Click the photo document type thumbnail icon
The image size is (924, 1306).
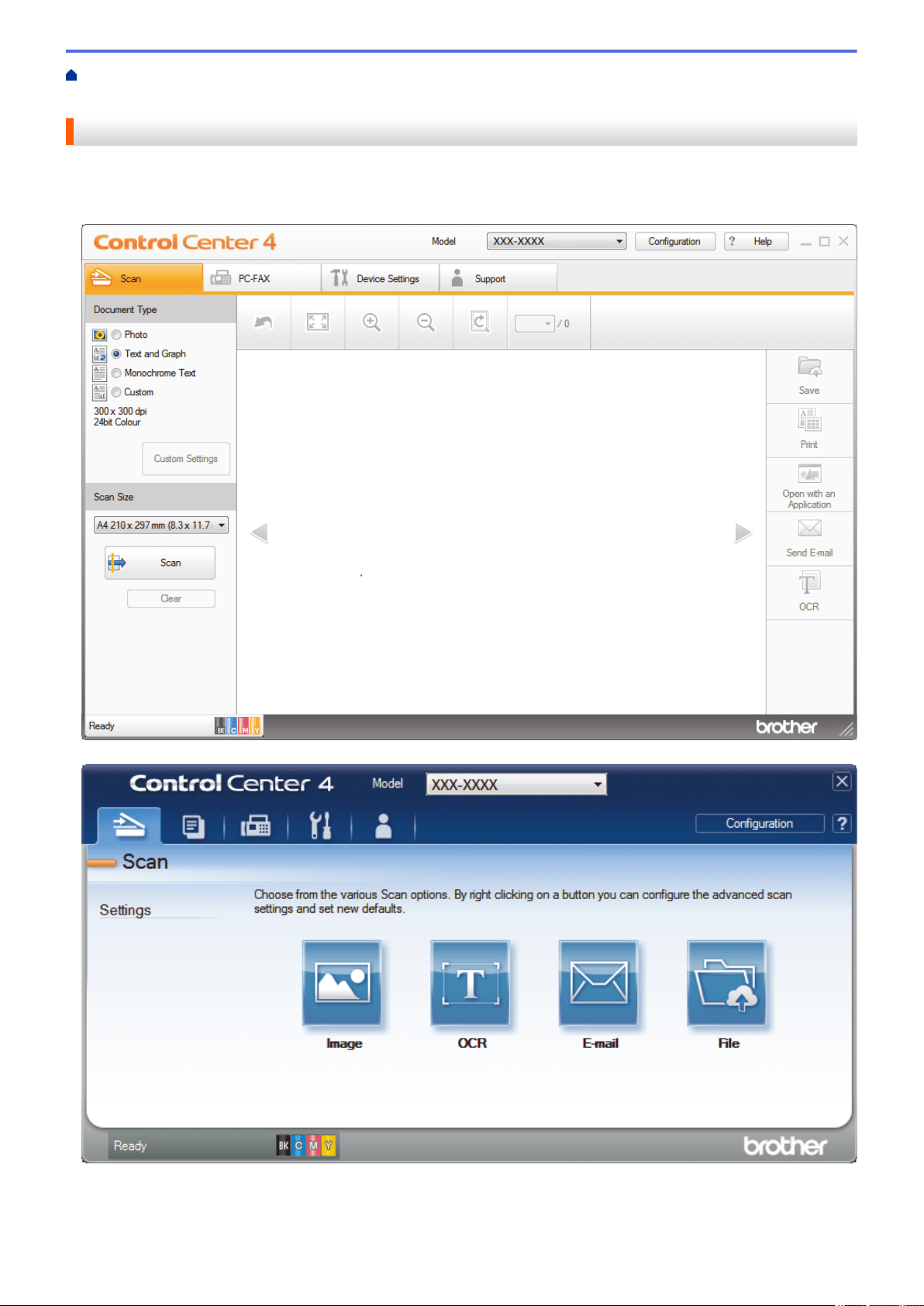point(99,335)
